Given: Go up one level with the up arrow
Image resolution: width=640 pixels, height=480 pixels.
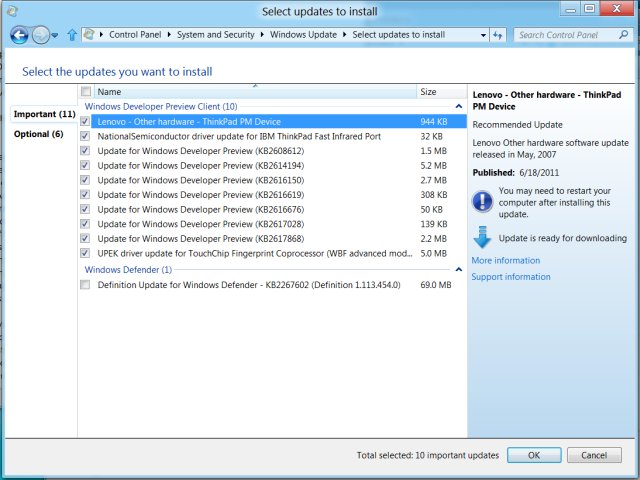Looking at the screenshot, I should pos(72,35).
